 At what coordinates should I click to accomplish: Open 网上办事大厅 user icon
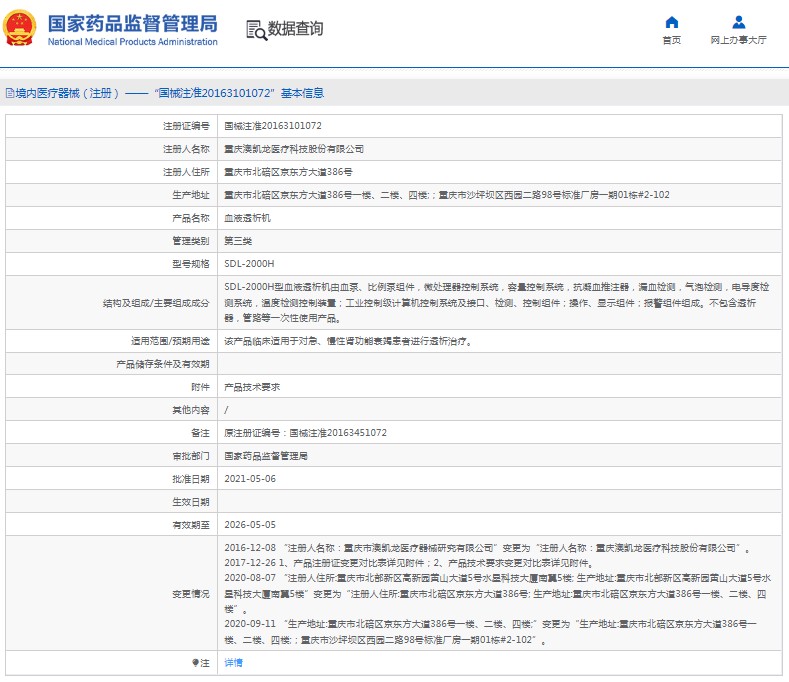tap(739, 22)
